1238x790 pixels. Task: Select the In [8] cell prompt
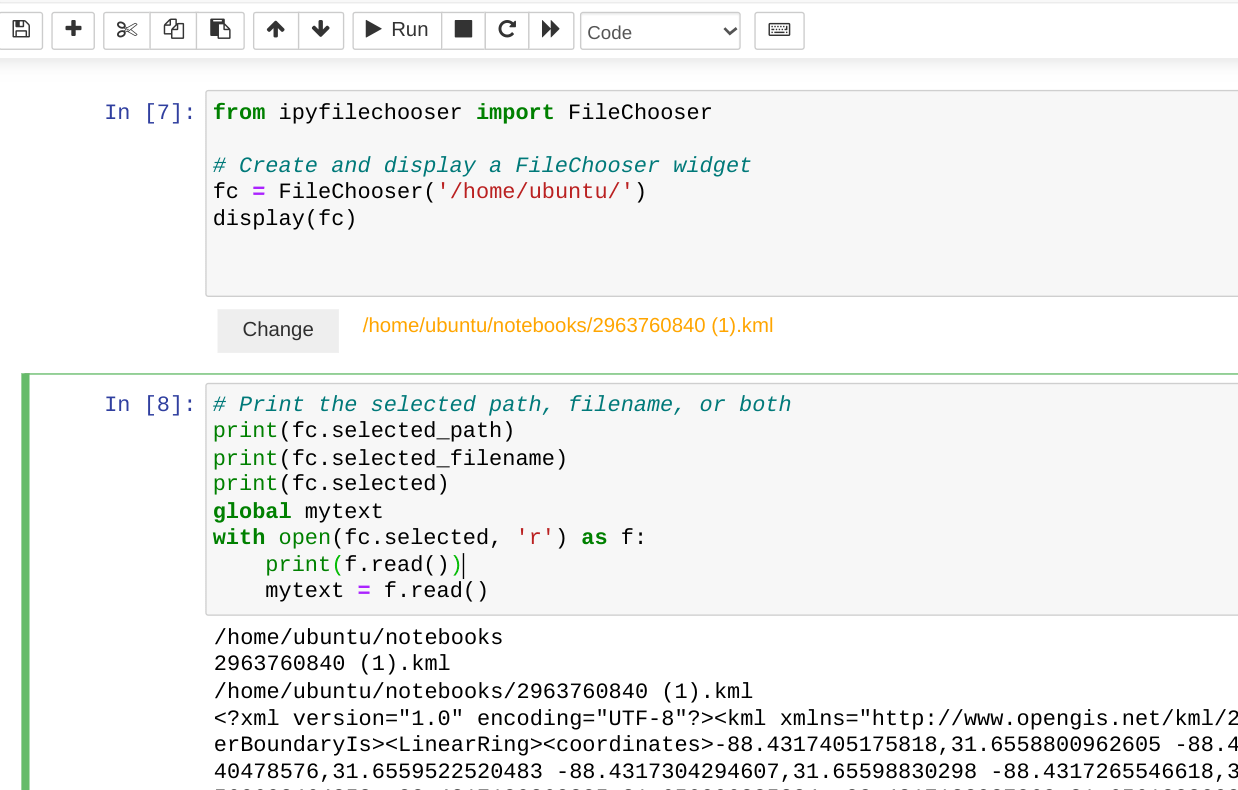(x=150, y=404)
